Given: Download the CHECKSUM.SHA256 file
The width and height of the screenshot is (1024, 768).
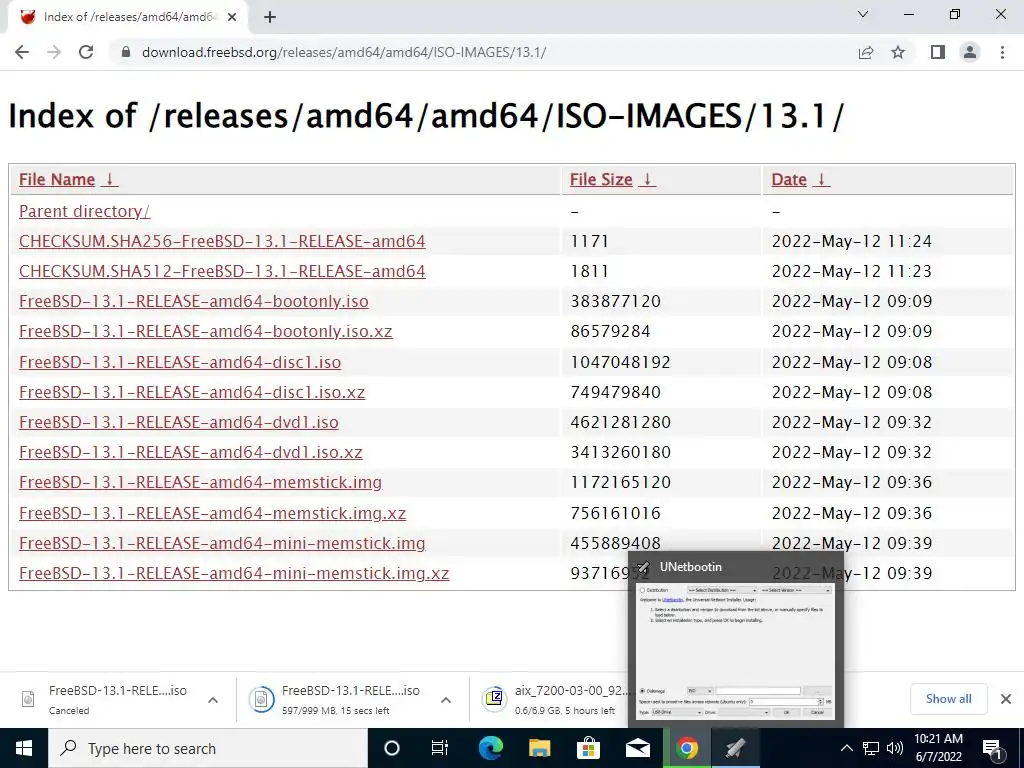Looking at the screenshot, I should [222, 241].
